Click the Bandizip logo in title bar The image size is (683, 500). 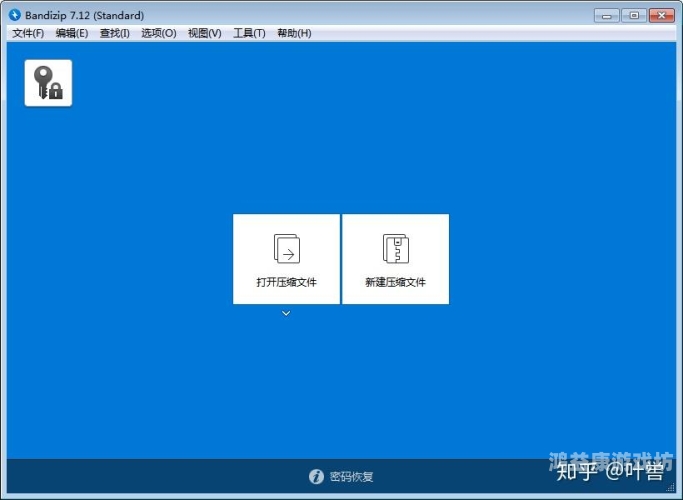click(x=14, y=15)
